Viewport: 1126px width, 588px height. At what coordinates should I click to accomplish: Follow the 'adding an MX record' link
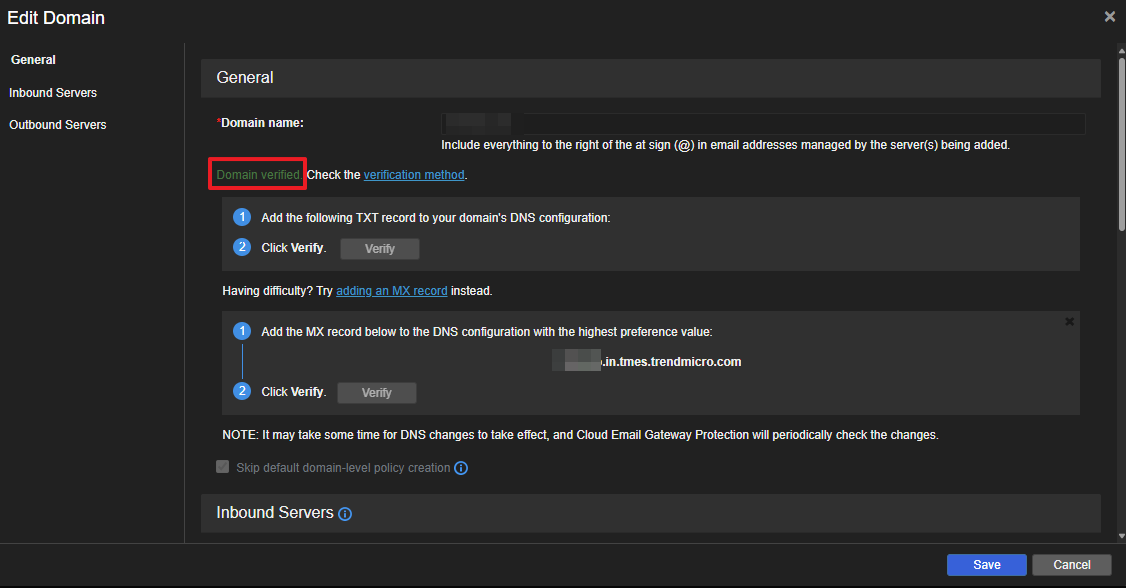tap(391, 291)
